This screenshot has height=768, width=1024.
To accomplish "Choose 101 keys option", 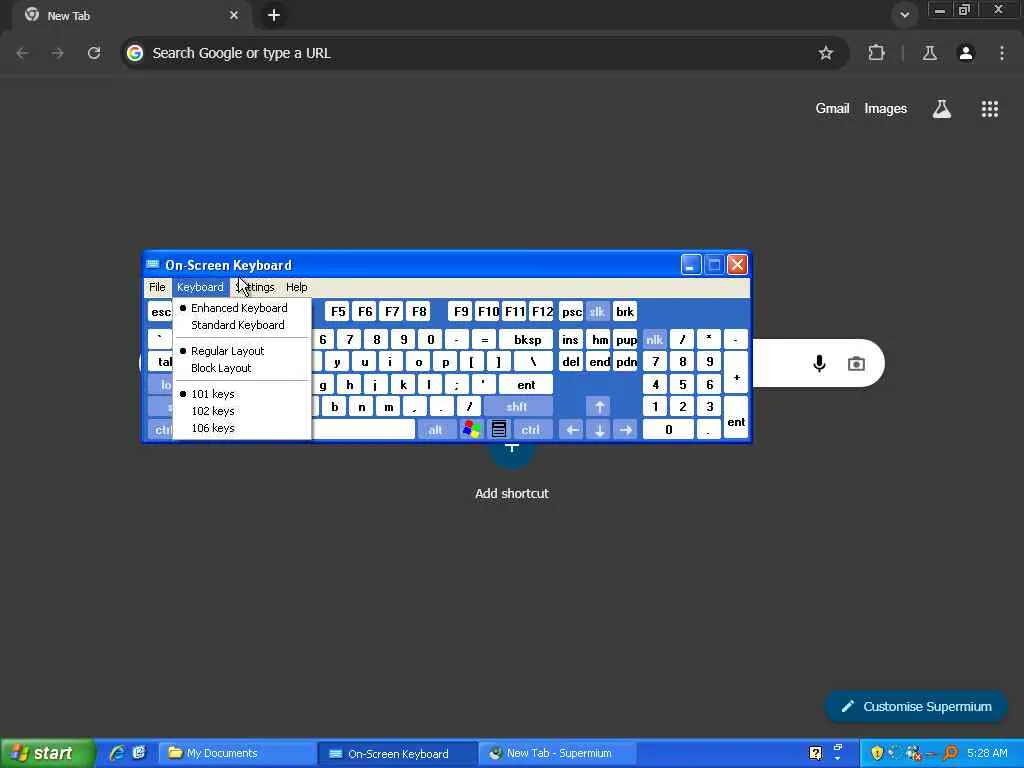I will (212, 394).
